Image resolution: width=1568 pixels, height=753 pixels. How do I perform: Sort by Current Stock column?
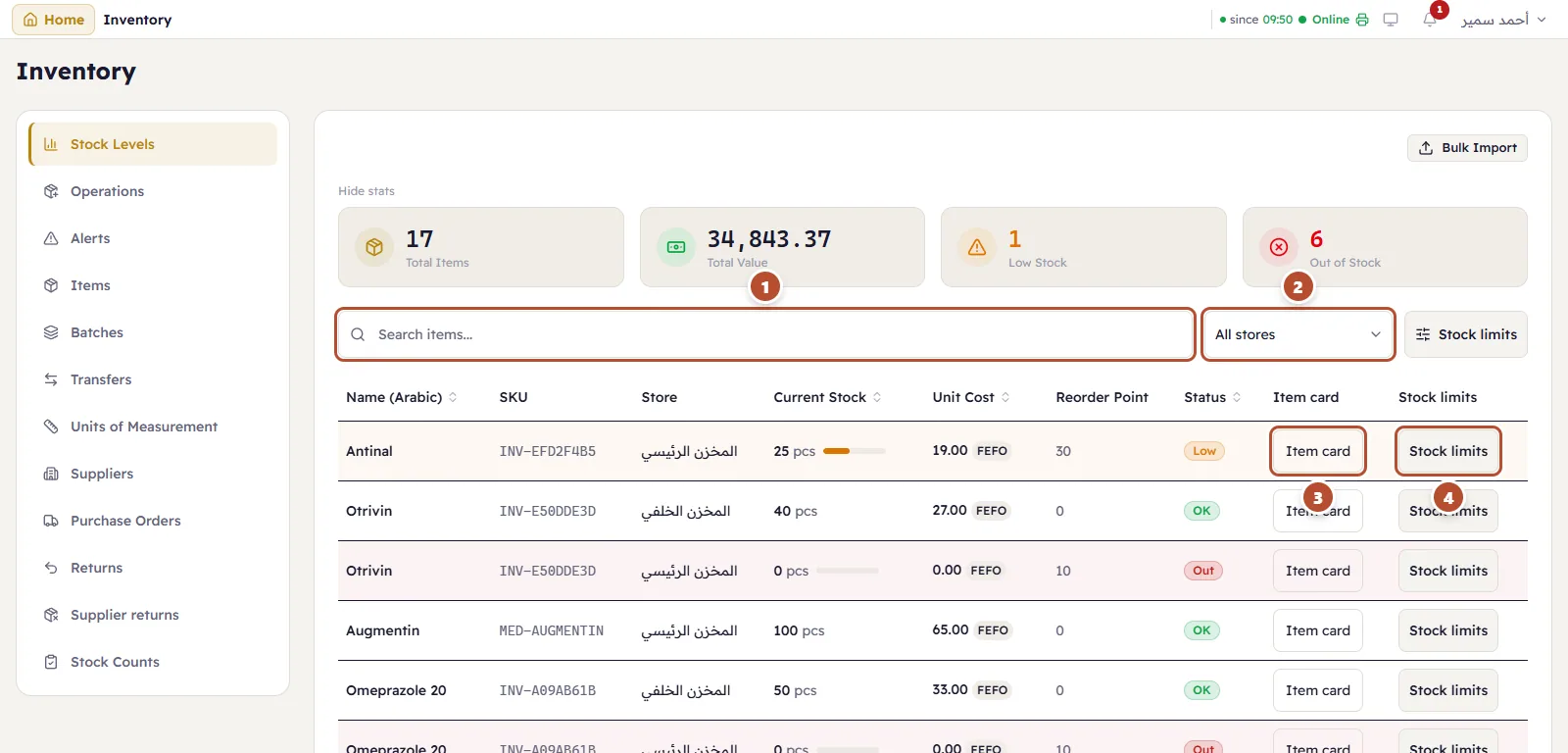point(827,397)
